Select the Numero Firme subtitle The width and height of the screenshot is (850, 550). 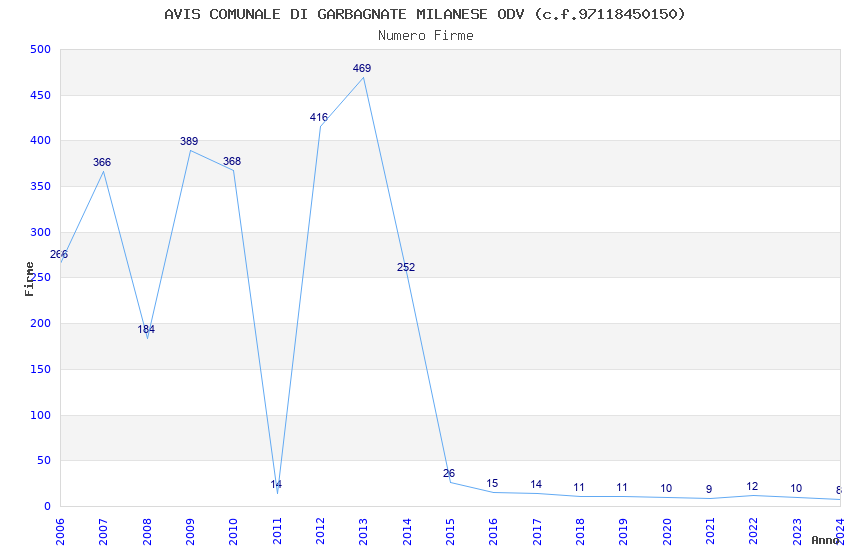426,36
